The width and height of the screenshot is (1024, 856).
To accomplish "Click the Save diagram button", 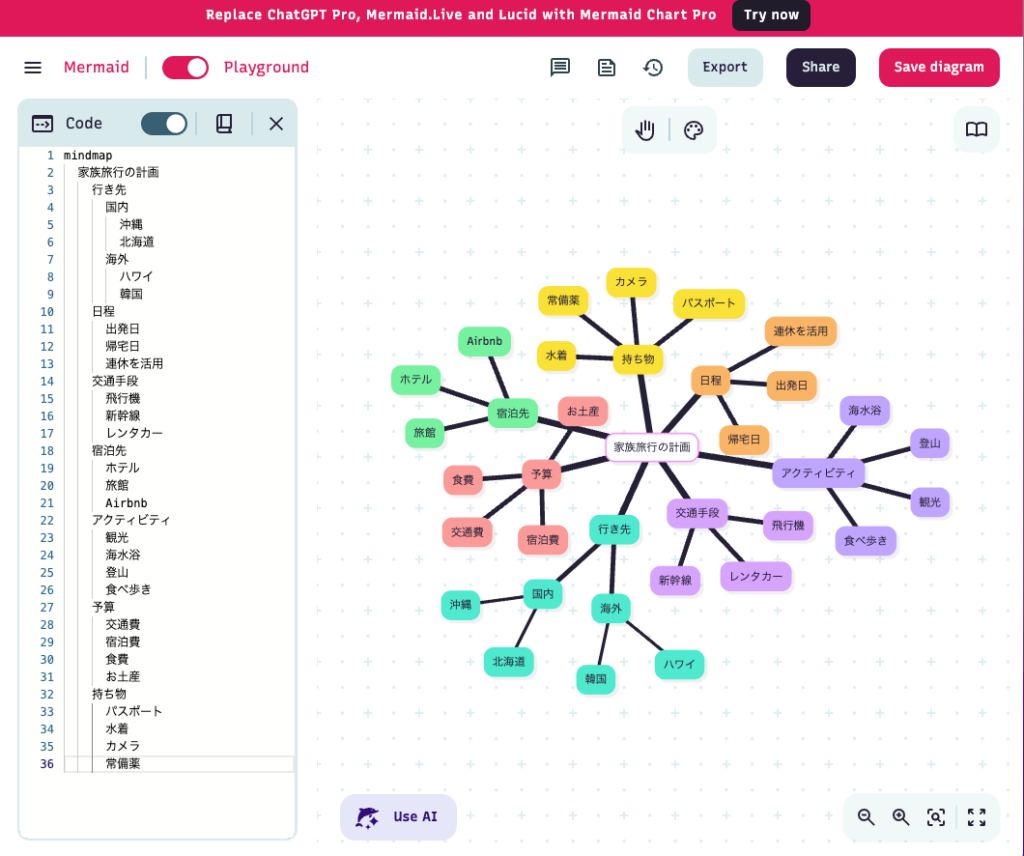I will click(x=938, y=67).
